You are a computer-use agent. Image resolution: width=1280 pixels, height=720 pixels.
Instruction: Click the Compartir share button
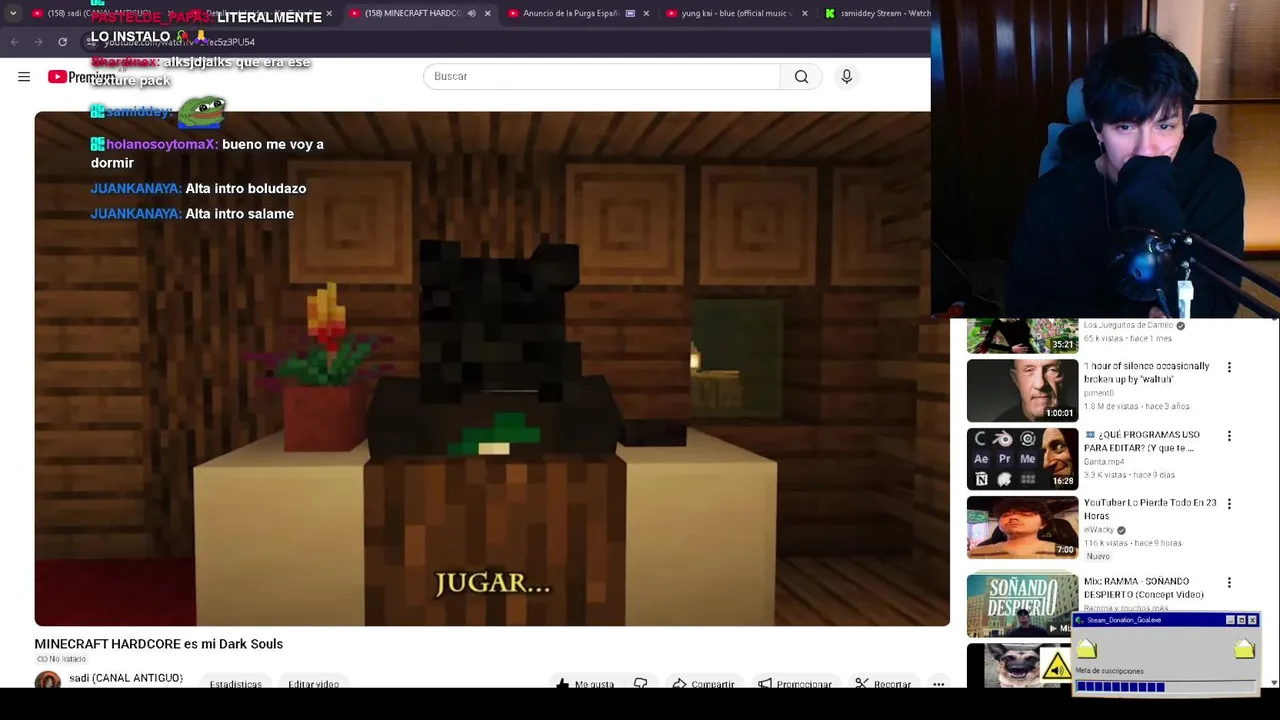[703, 683]
